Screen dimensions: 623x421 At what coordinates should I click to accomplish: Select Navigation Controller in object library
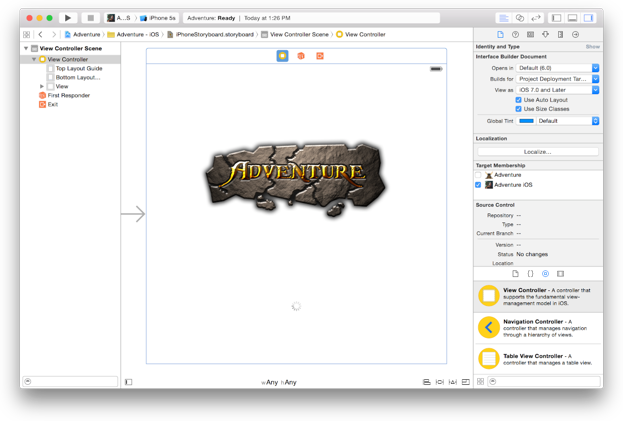[x=538, y=328]
